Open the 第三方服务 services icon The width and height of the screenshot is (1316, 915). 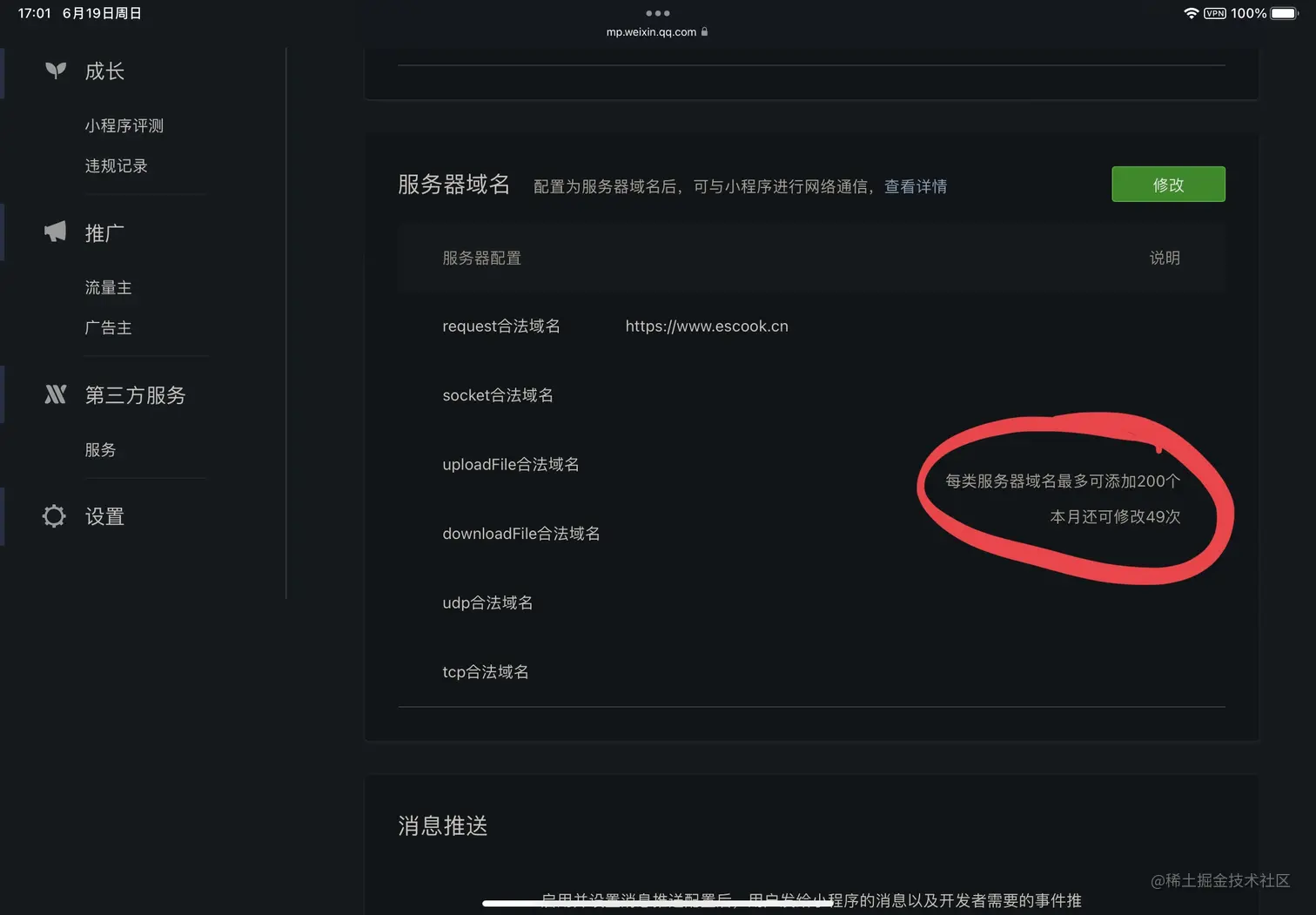tap(54, 394)
